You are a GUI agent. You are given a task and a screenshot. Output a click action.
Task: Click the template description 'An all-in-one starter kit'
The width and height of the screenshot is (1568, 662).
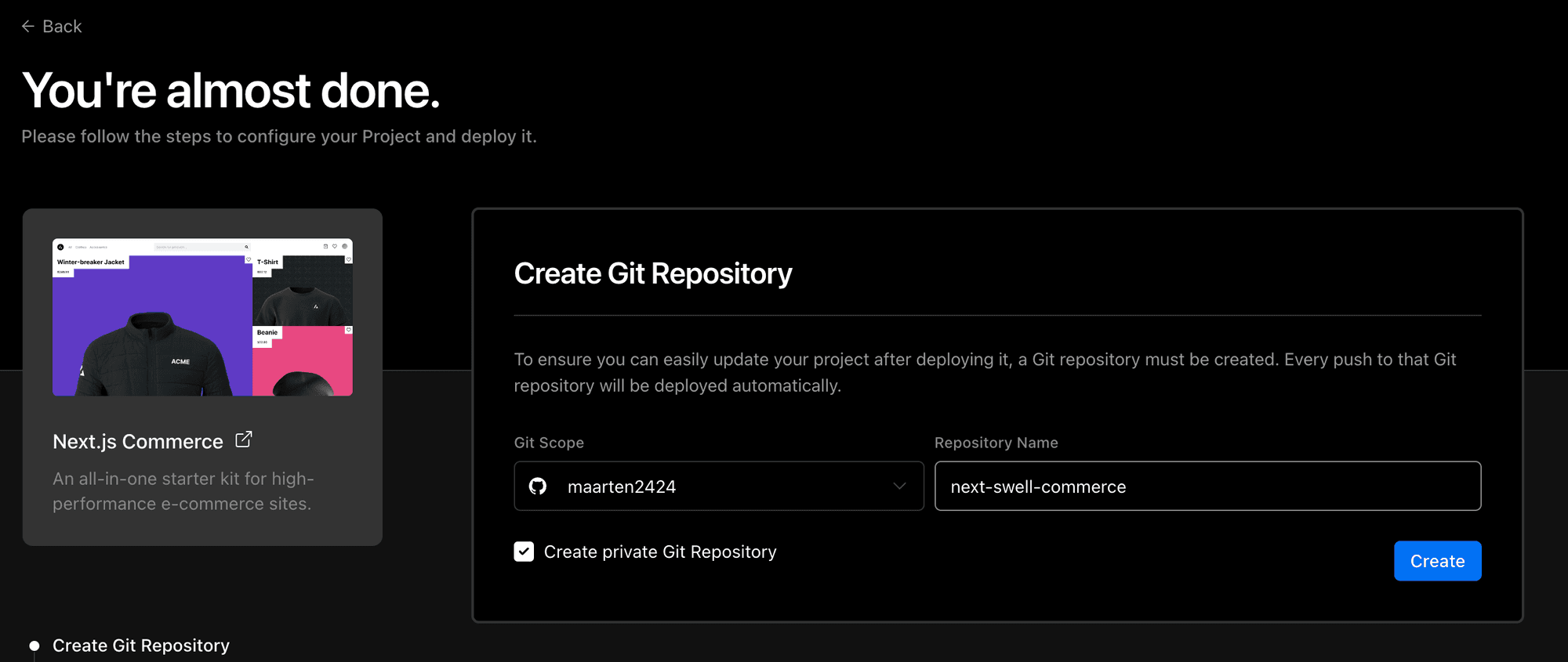click(183, 491)
